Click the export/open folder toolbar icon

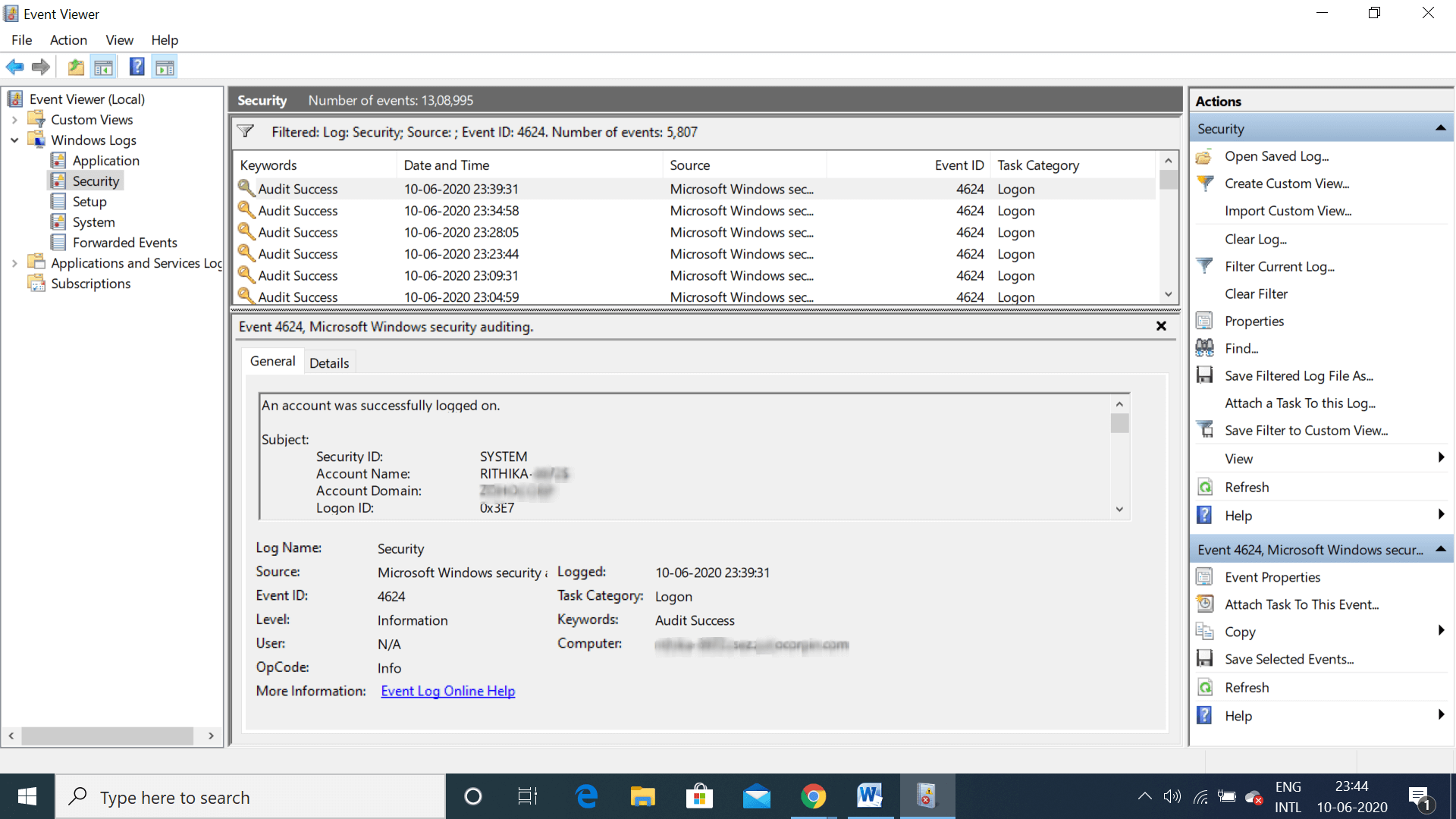click(75, 67)
